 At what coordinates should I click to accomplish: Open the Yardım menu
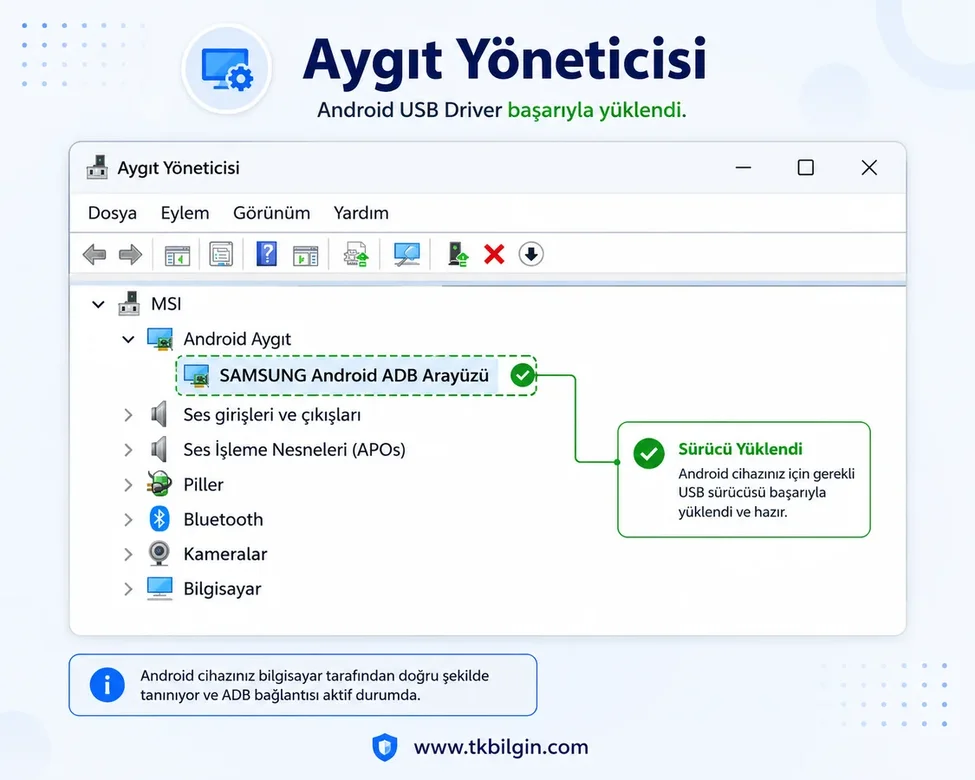[361, 213]
